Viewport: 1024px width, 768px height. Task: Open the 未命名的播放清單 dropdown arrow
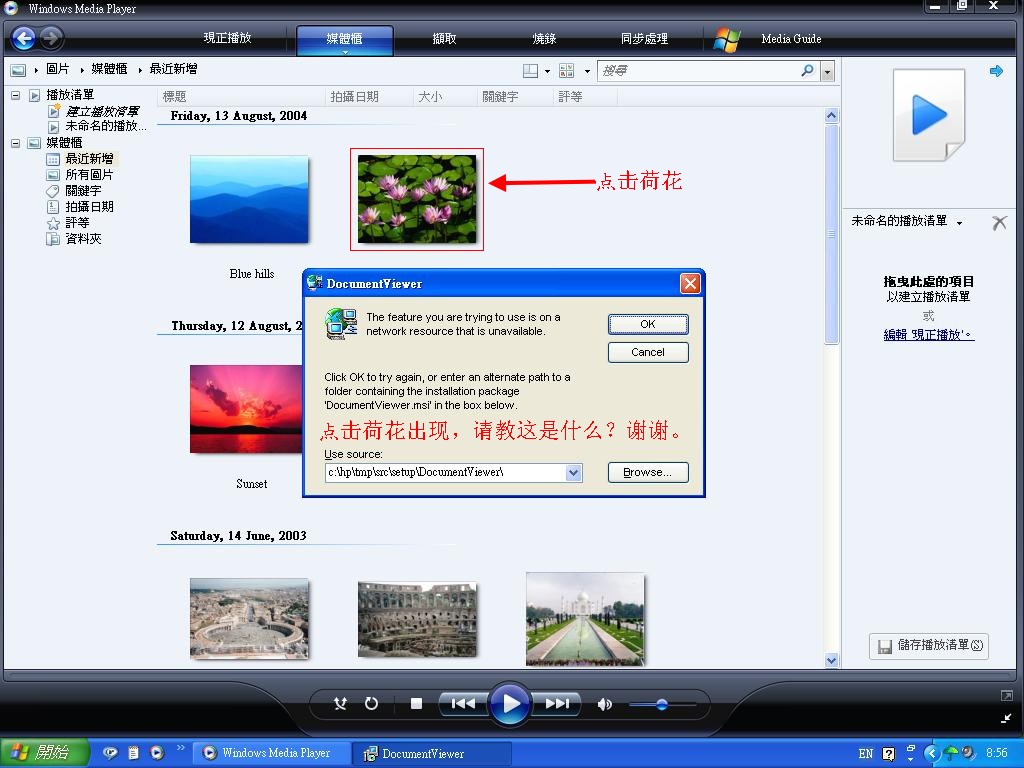click(x=959, y=223)
